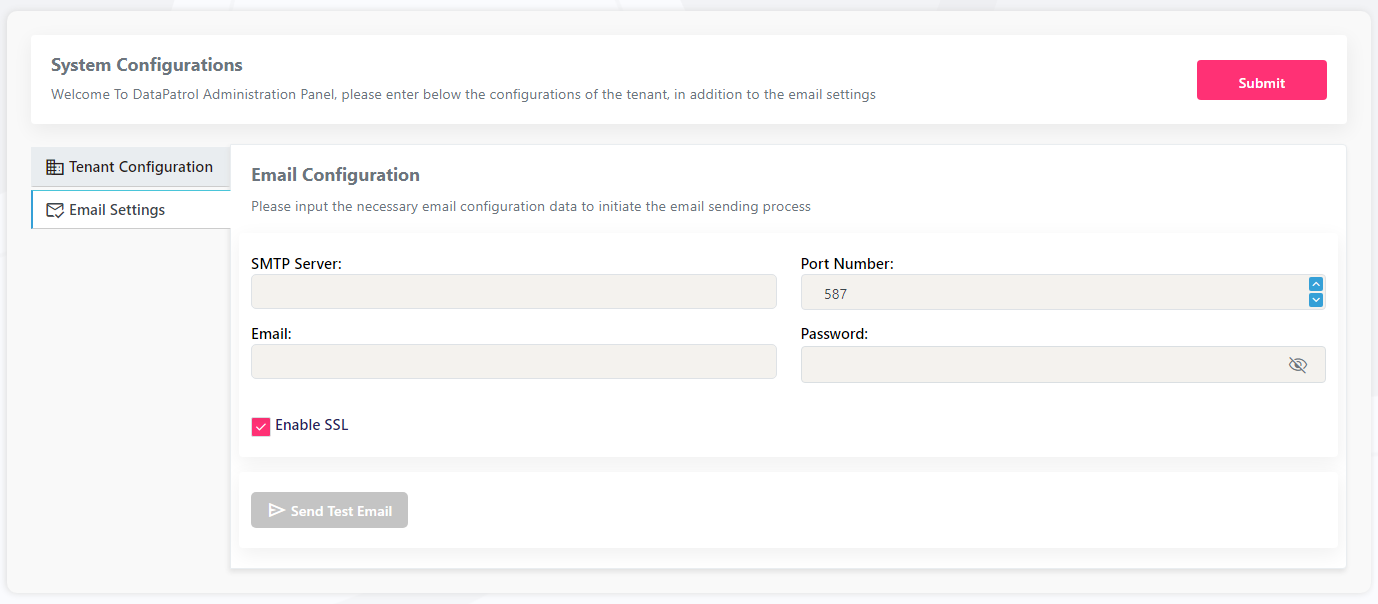Show the password using the eye icon

click(x=1297, y=365)
